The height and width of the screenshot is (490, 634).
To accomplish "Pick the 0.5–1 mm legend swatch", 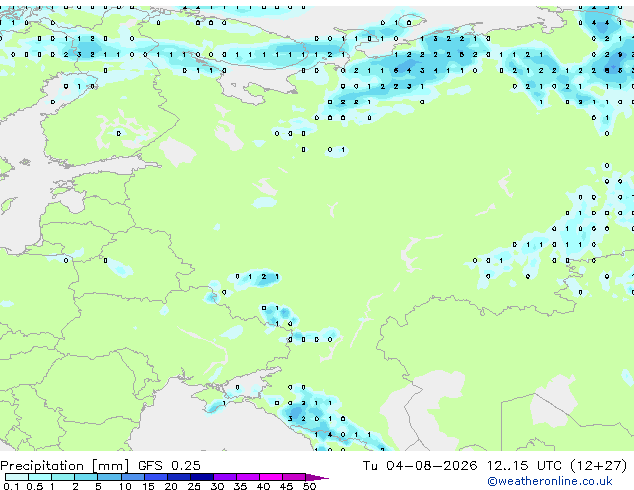I will pos(40,477).
